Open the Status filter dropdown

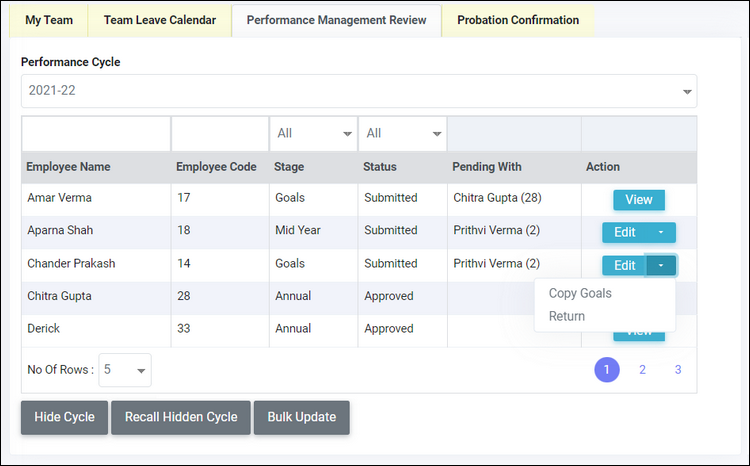click(402, 133)
